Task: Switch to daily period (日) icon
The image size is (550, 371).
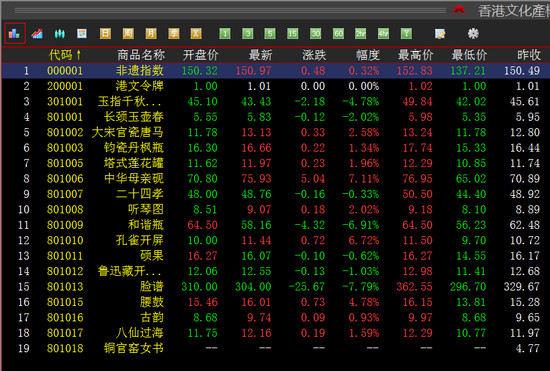Action: 105,33
